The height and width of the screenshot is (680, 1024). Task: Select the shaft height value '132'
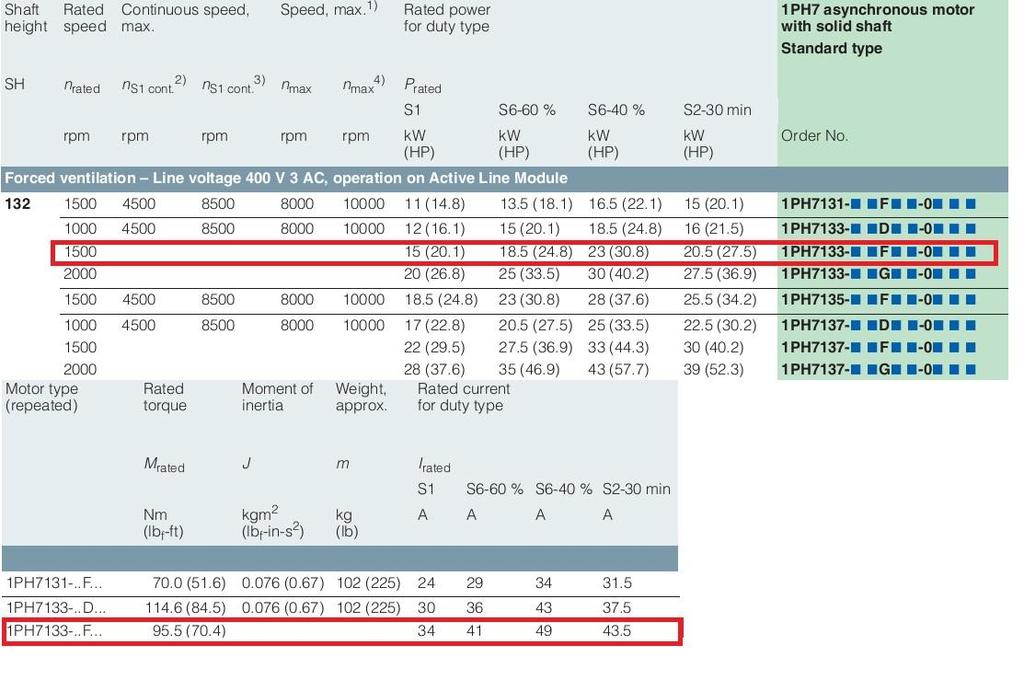[18, 204]
